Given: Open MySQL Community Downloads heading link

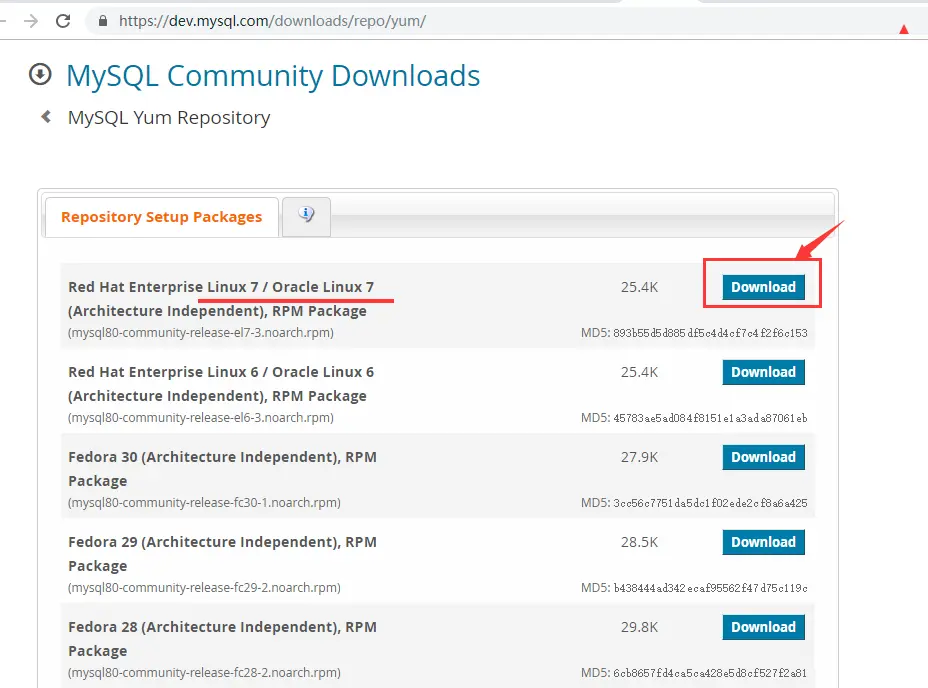Looking at the screenshot, I should pyautogui.click(x=273, y=76).
